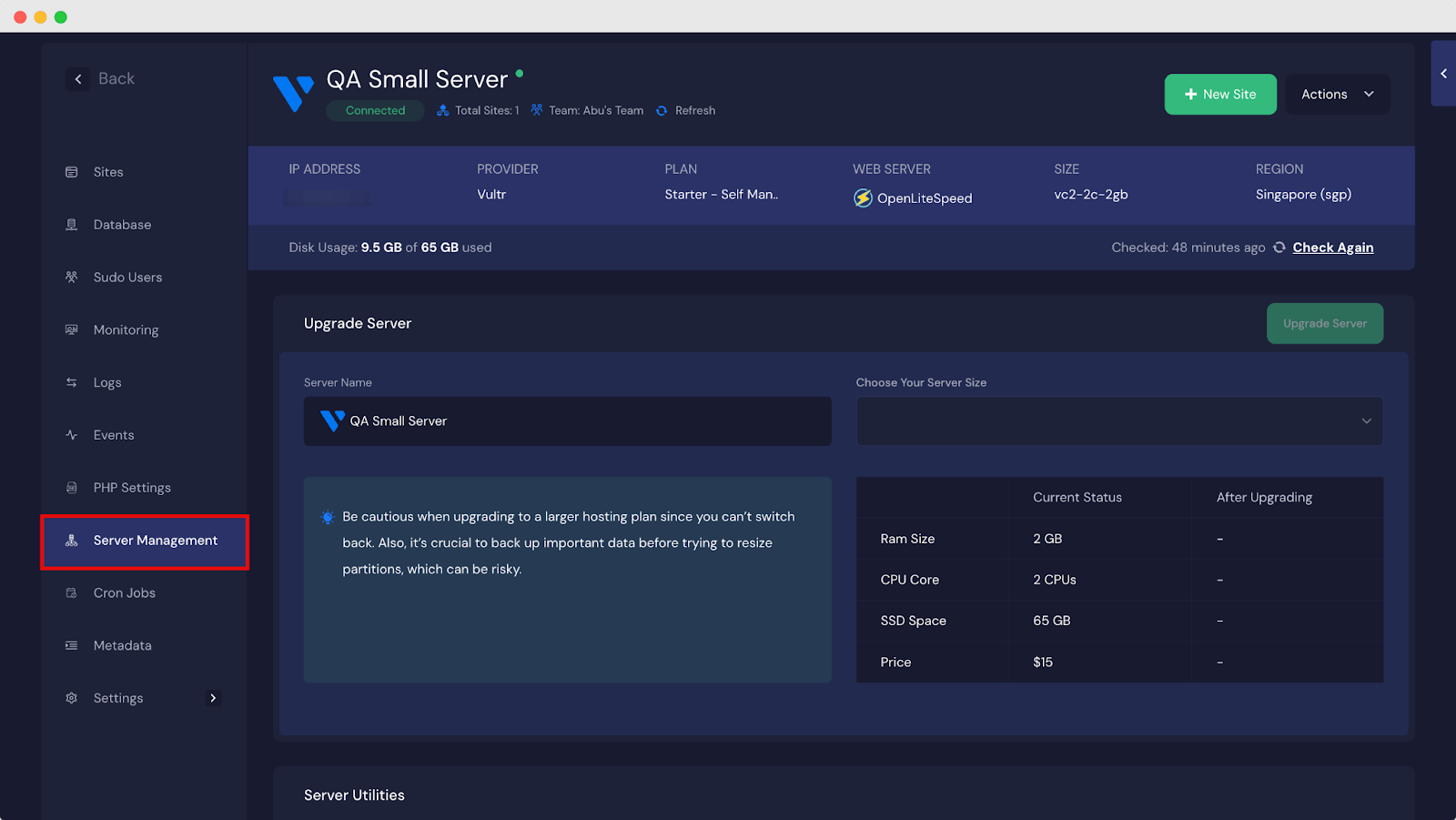The image size is (1456, 820).
Task: Click into the Server Name input field
Action: coord(567,420)
